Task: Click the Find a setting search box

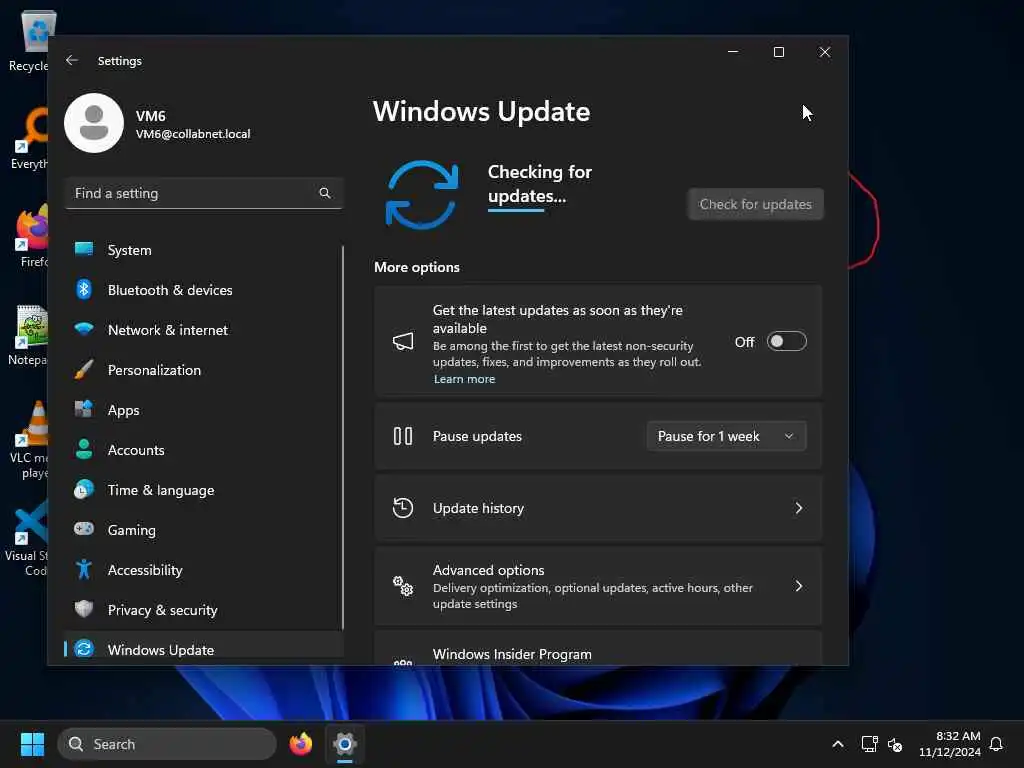Action: click(204, 193)
